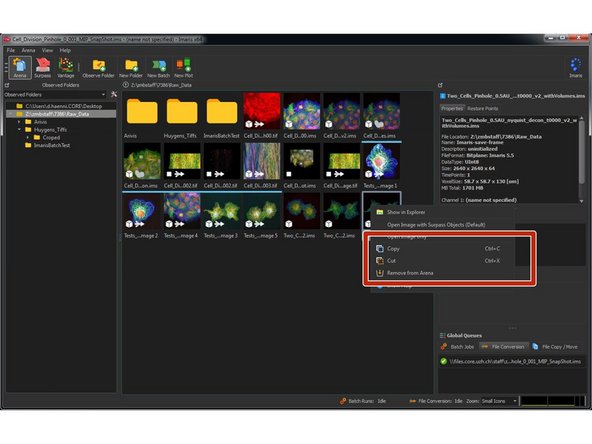Image resolution: width=592 pixels, height=444 pixels.
Task: Click the File Conversion status bar icon
Action: (x=413, y=401)
